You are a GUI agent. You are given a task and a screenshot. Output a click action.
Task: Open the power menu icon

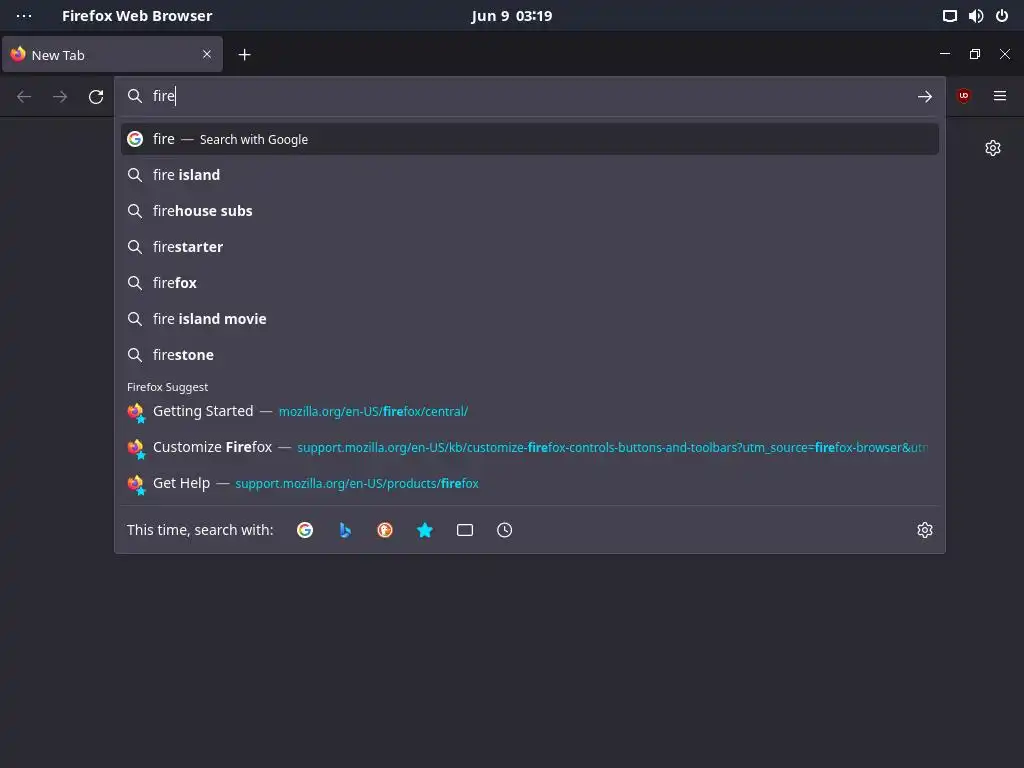pos(1002,16)
